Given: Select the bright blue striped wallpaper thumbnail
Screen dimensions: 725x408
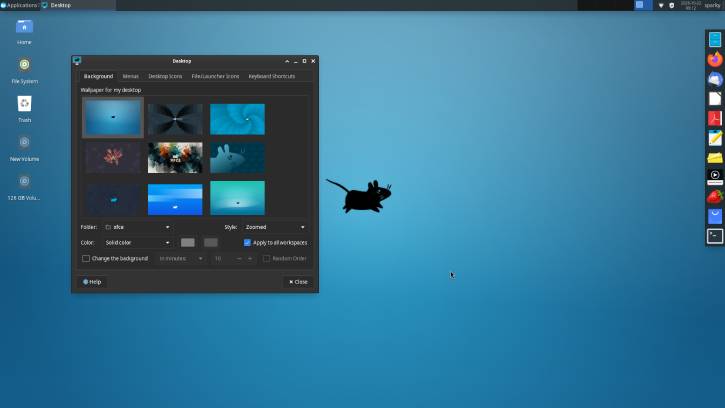Looking at the screenshot, I should (x=175, y=199).
